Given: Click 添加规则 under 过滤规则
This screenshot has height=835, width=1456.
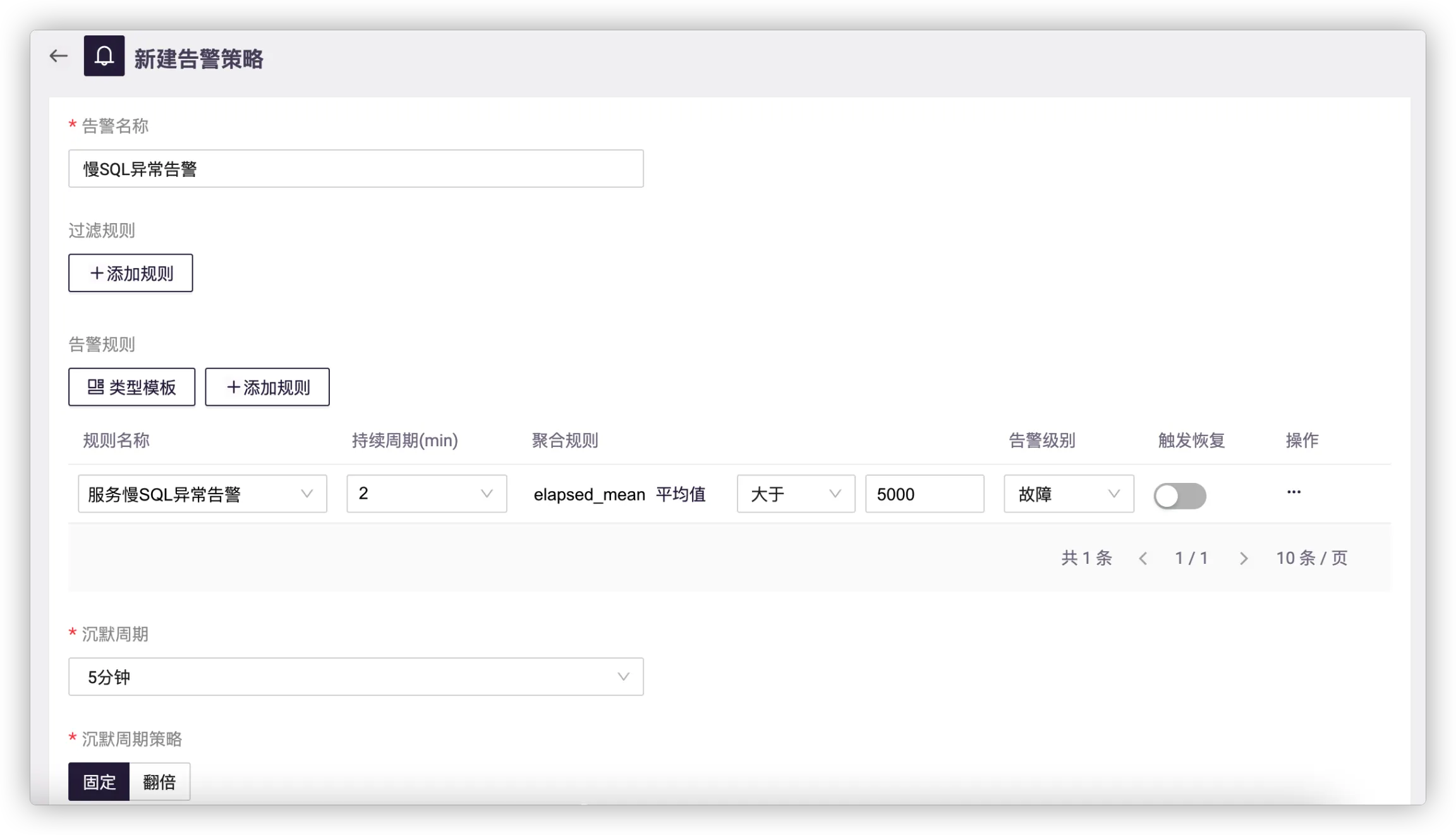Looking at the screenshot, I should pyautogui.click(x=130, y=273).
